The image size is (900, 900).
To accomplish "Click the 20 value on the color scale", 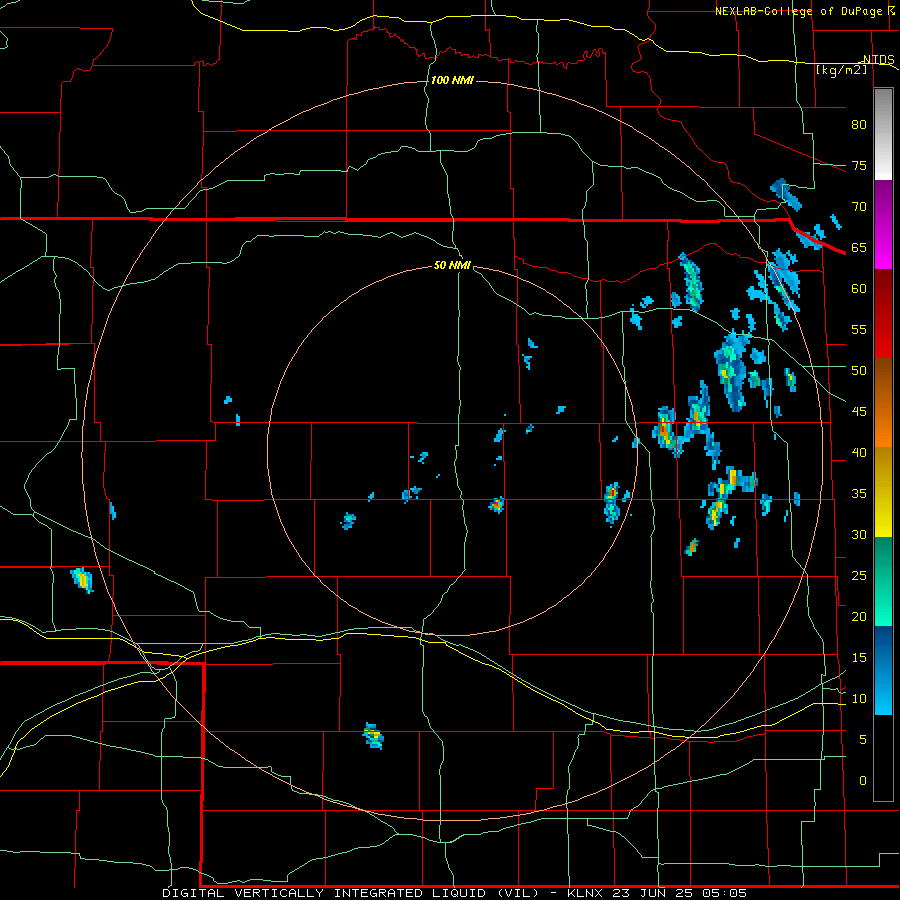I will [x=859, y=616].
